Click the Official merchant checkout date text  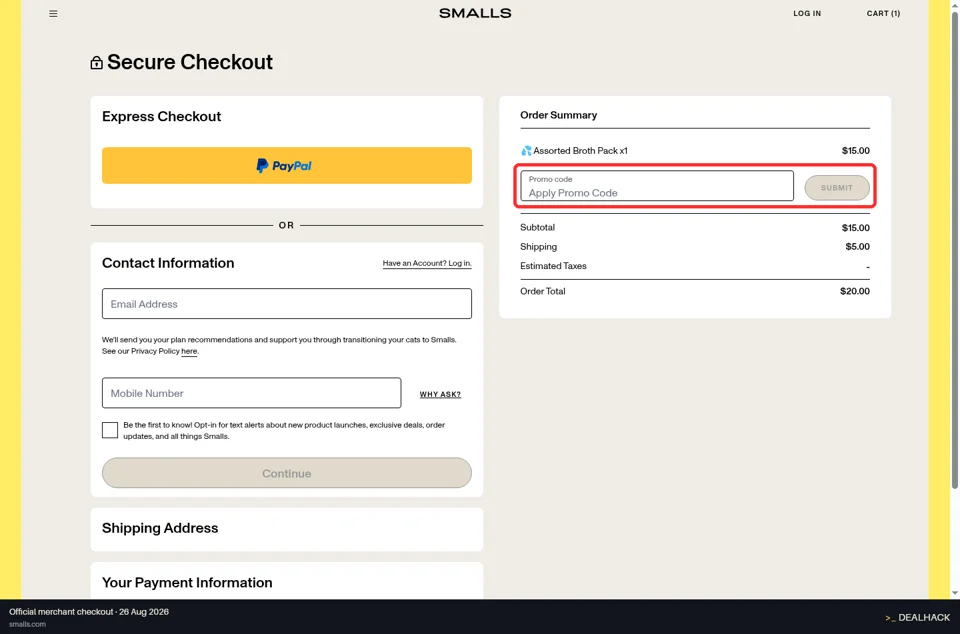pos(89,612)
